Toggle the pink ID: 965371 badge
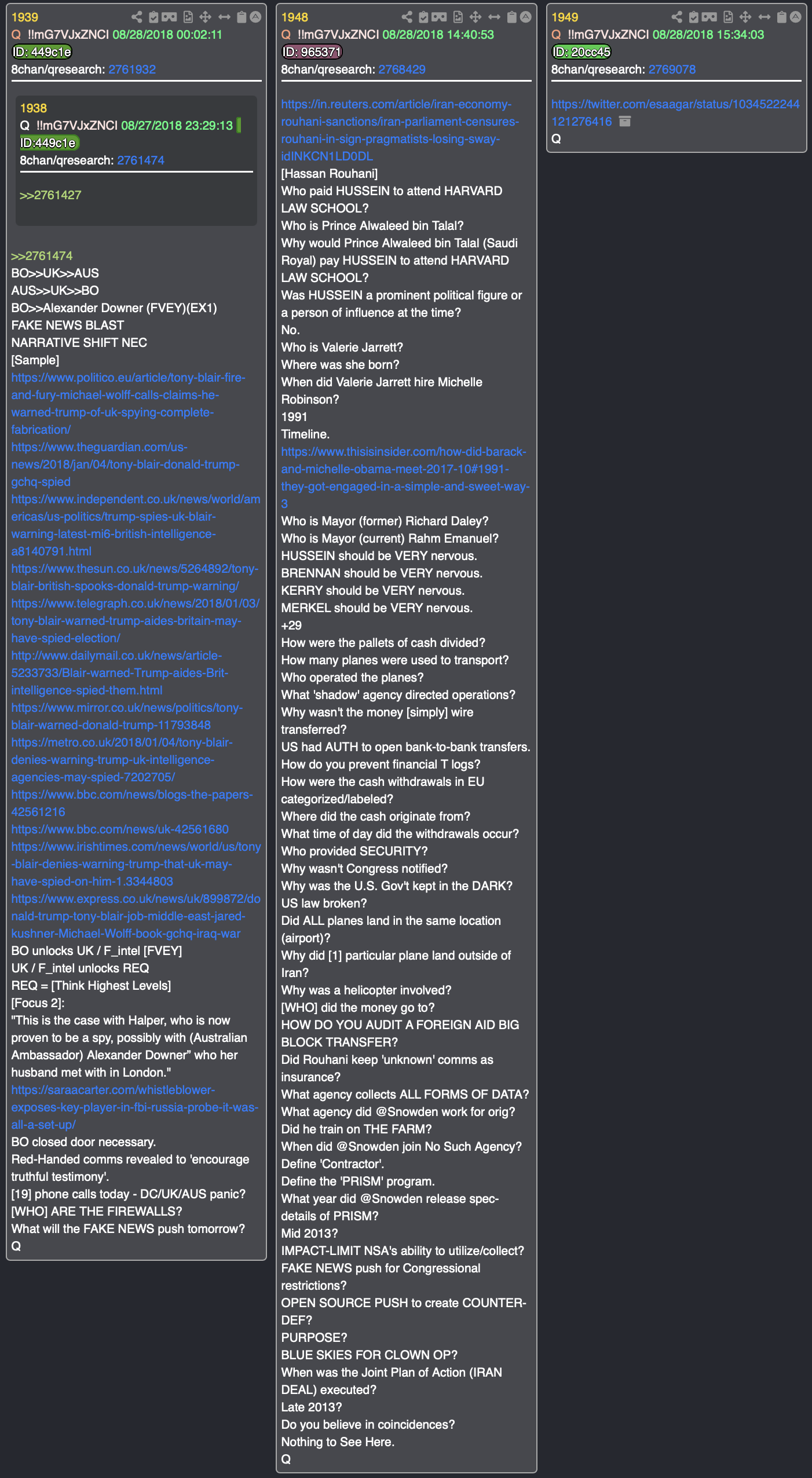Image resolution: width=812 pixels, height=1478 pixels. click(312, 52)
